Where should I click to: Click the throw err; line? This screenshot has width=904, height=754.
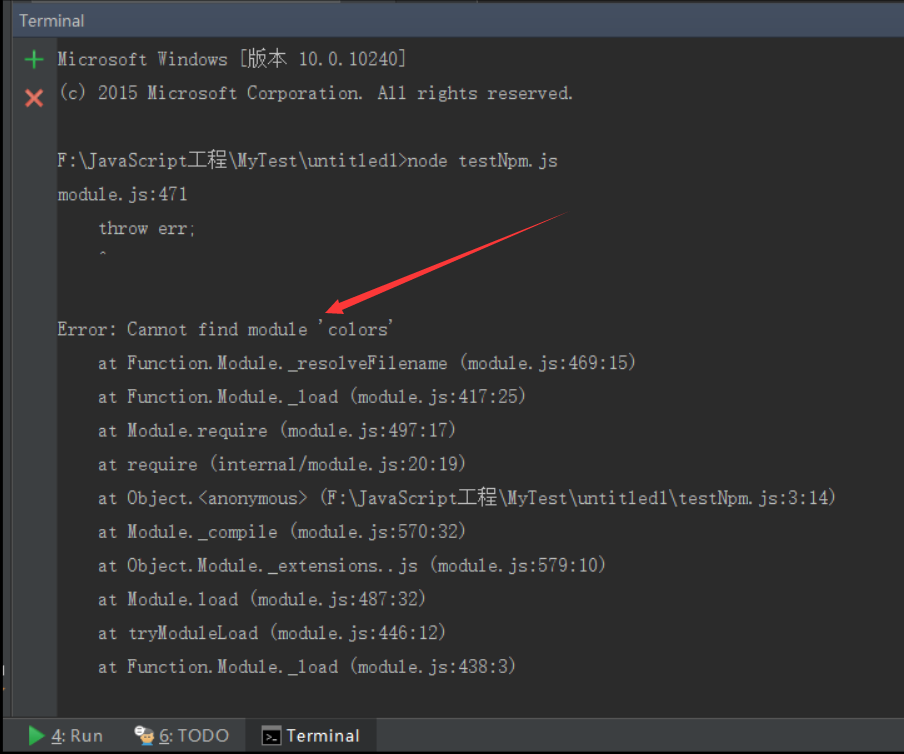tap(147, 228)
